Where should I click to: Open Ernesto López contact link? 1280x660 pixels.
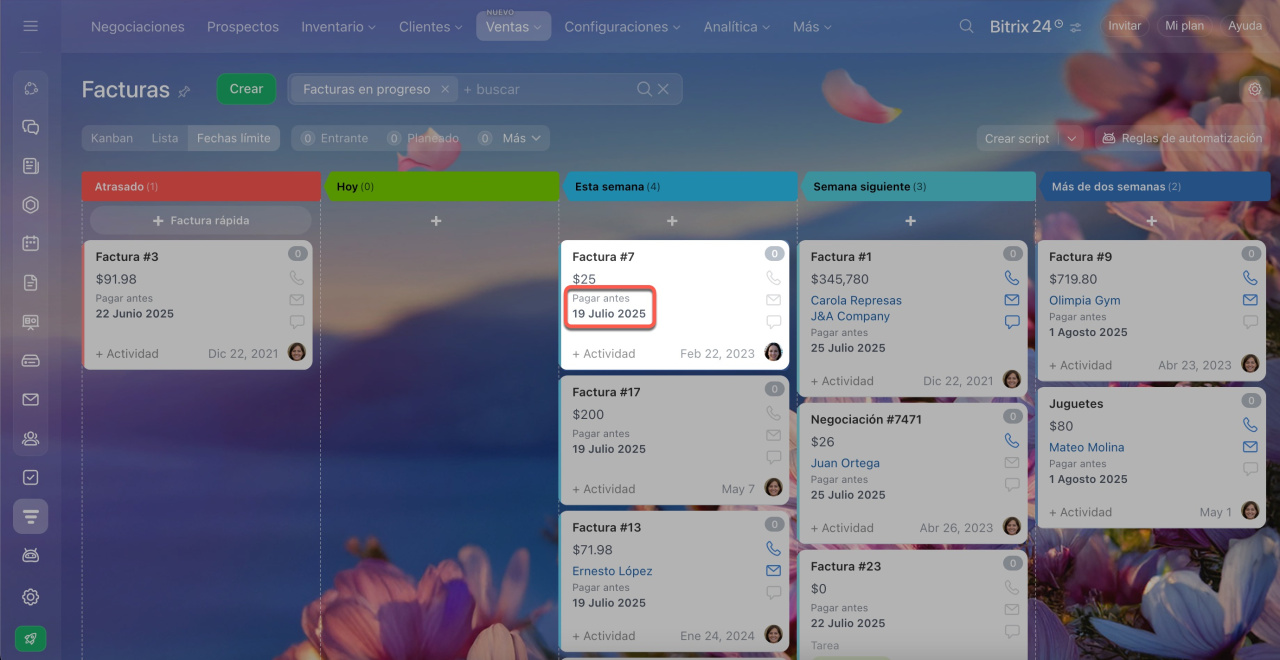(x=612, y=571)
